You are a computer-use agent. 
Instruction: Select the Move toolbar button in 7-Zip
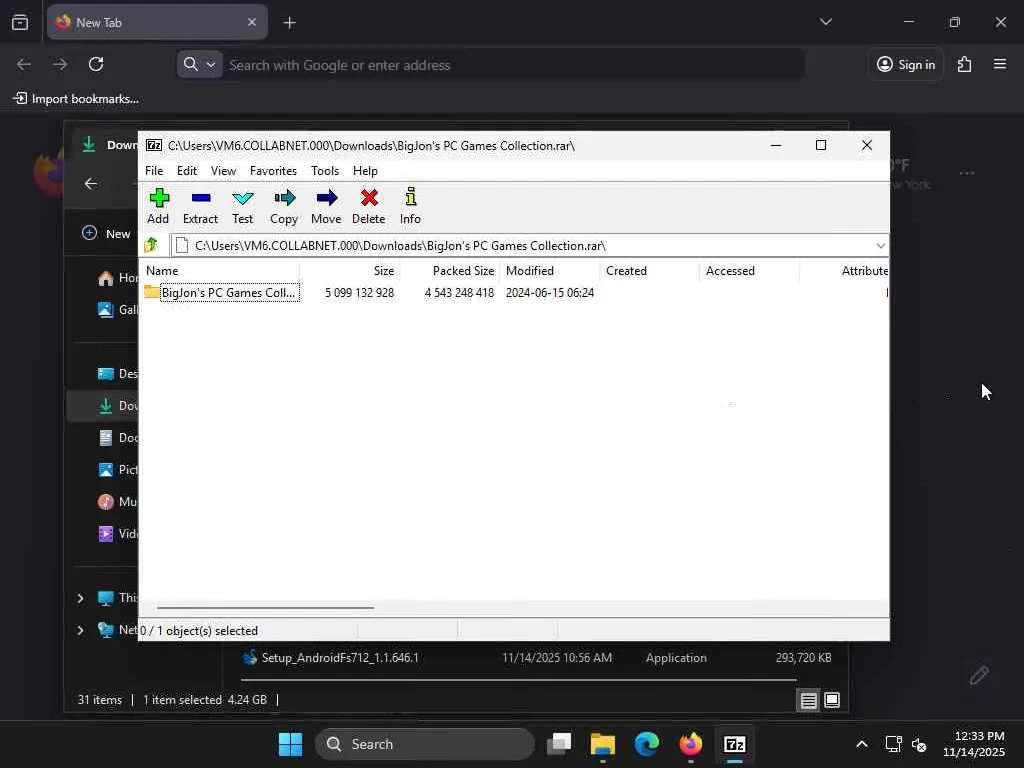tap(326, 206)
